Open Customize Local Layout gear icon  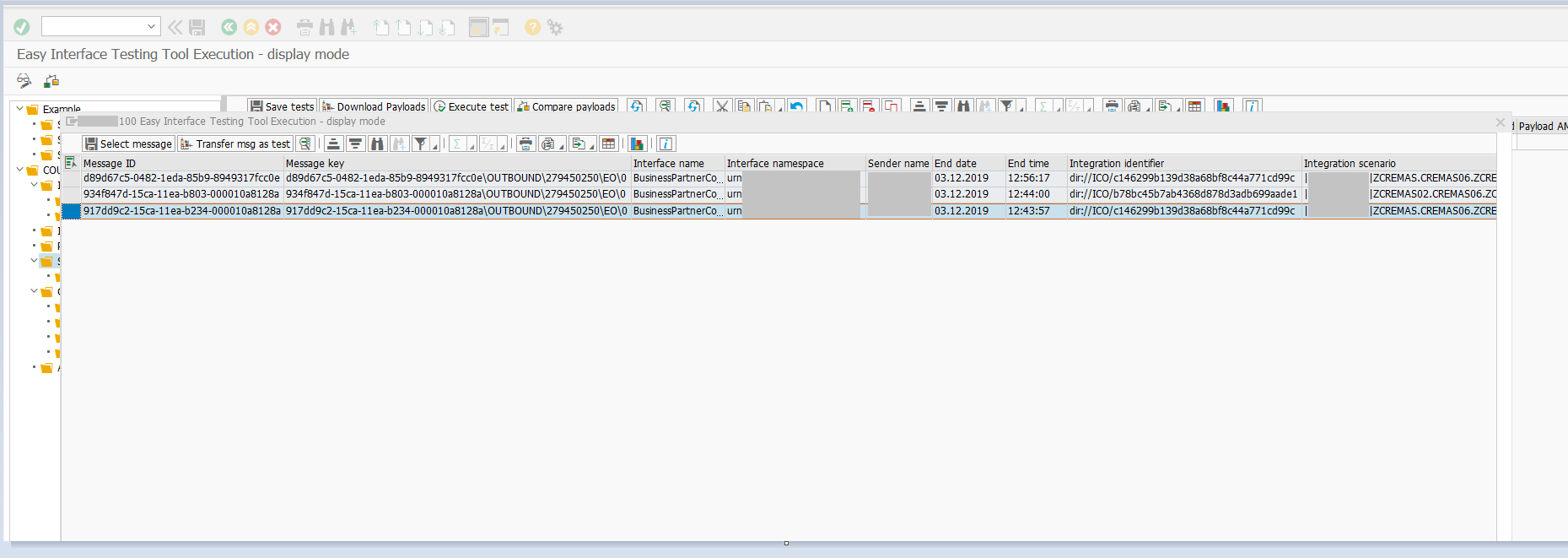click(555, 28)
